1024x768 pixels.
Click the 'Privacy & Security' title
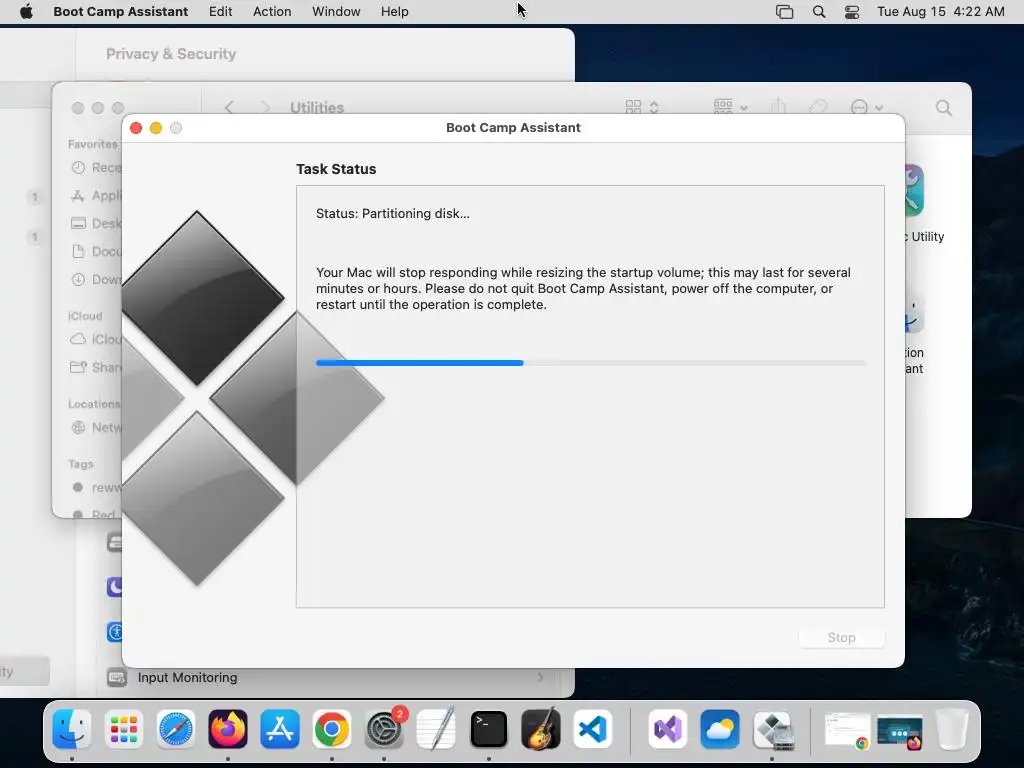(171, 54)
